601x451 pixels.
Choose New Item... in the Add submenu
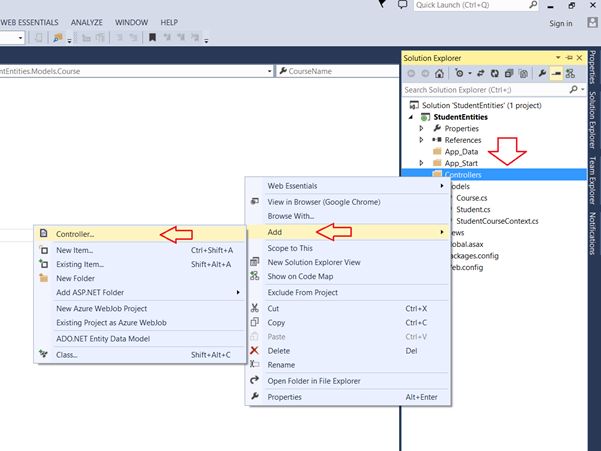click(x=140, y=250)
